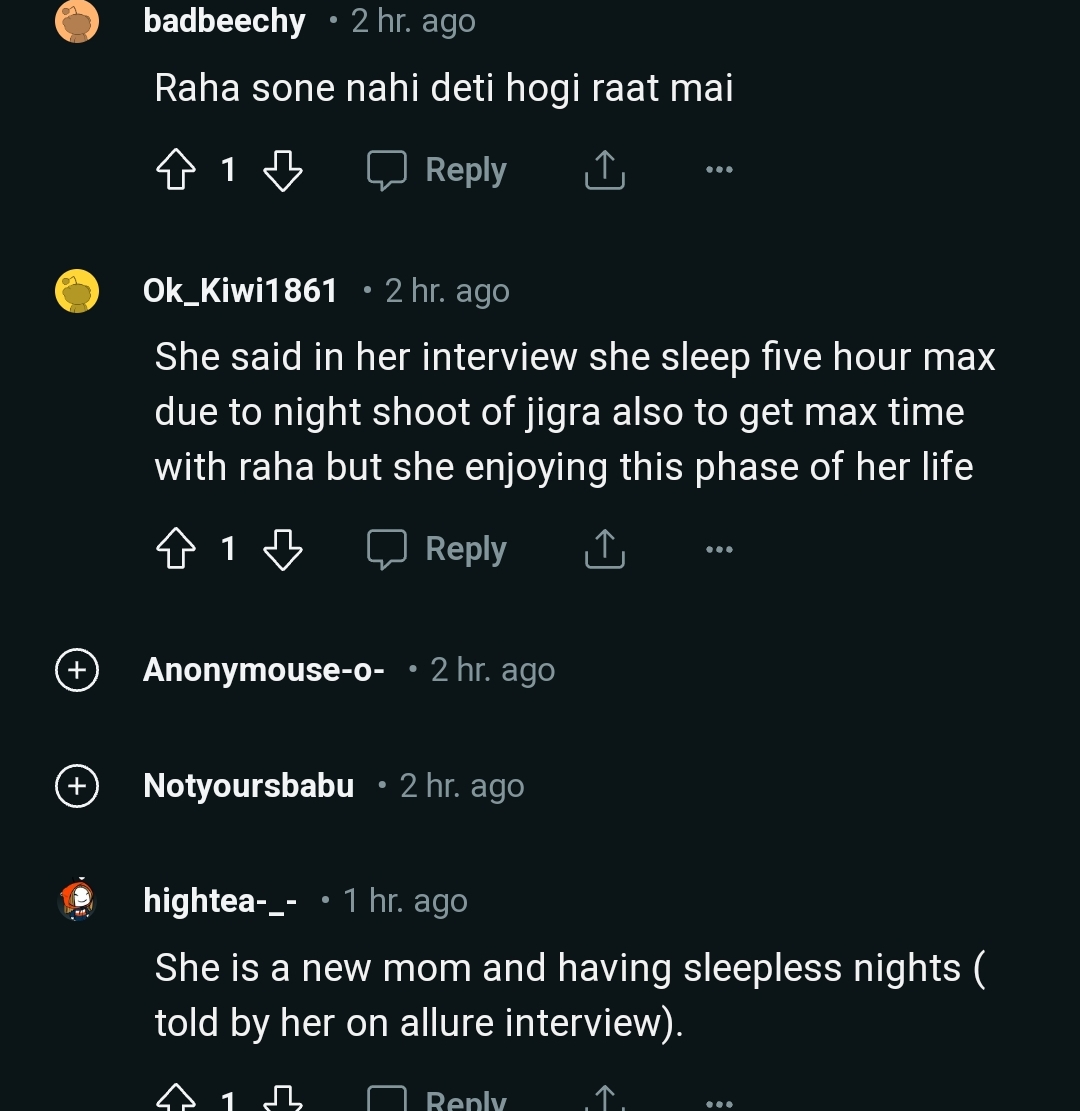This screenshot has height=1111, width=1080.
Task: Upvote hightea-_-'s new mom comment
Action: coord(176,1097)
